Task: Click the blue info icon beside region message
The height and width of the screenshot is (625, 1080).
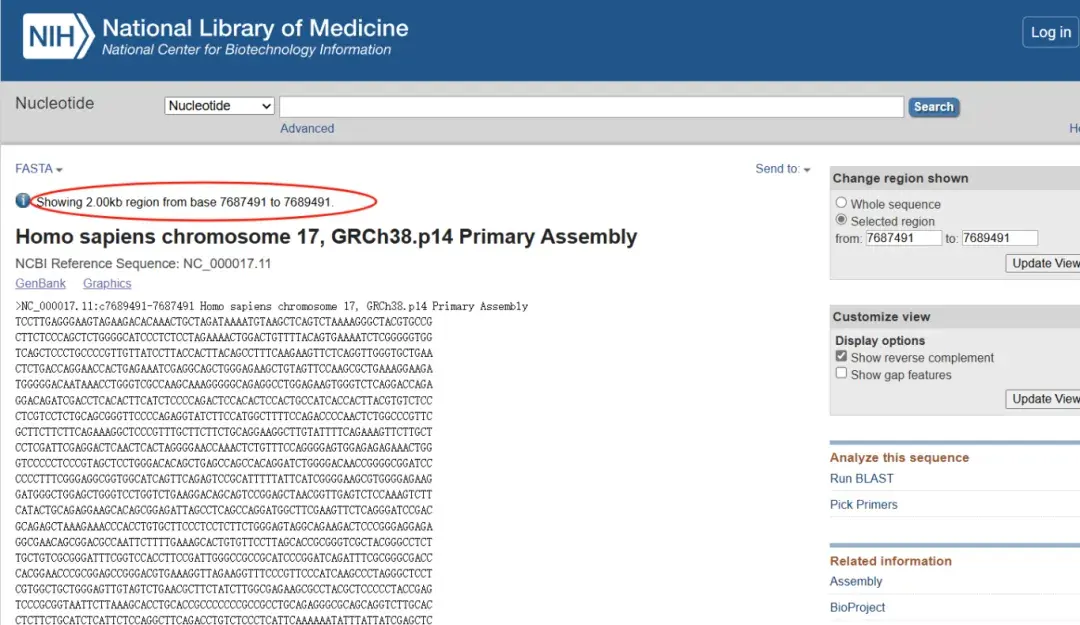Action: click(x=22, y=201)
